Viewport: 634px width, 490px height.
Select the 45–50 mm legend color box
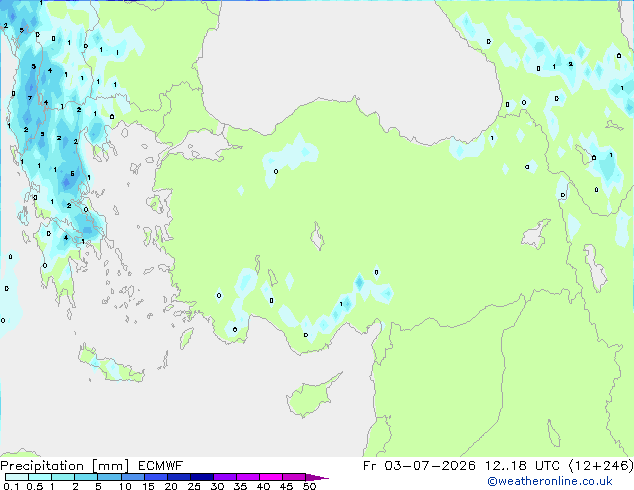click(x=294, y=477)
